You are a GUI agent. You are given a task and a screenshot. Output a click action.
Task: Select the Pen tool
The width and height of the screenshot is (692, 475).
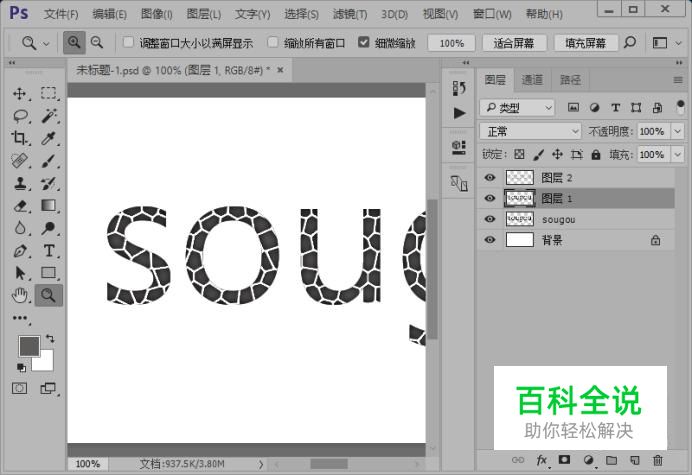point(19,251)
